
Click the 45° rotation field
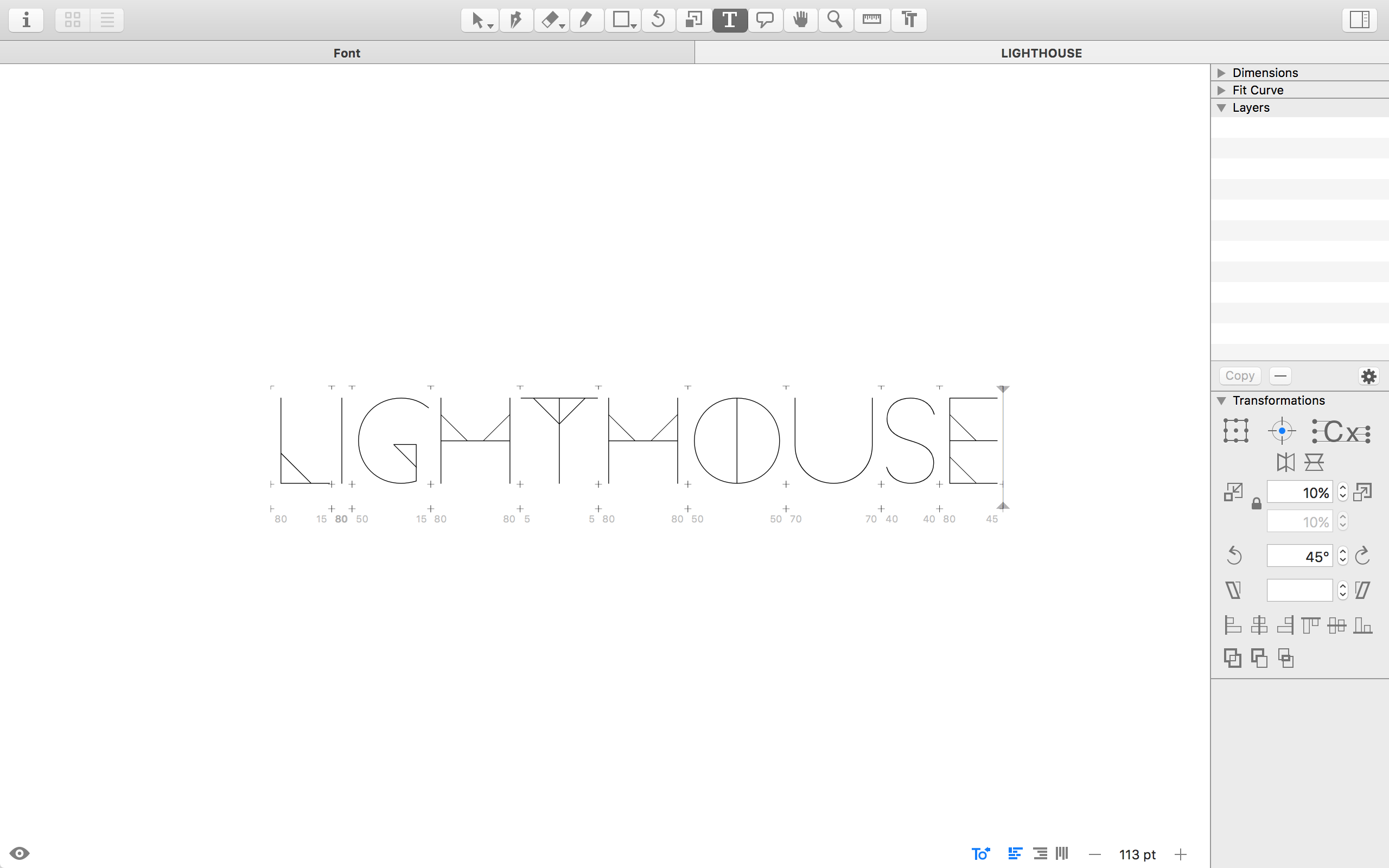(x=1299, y=556)
